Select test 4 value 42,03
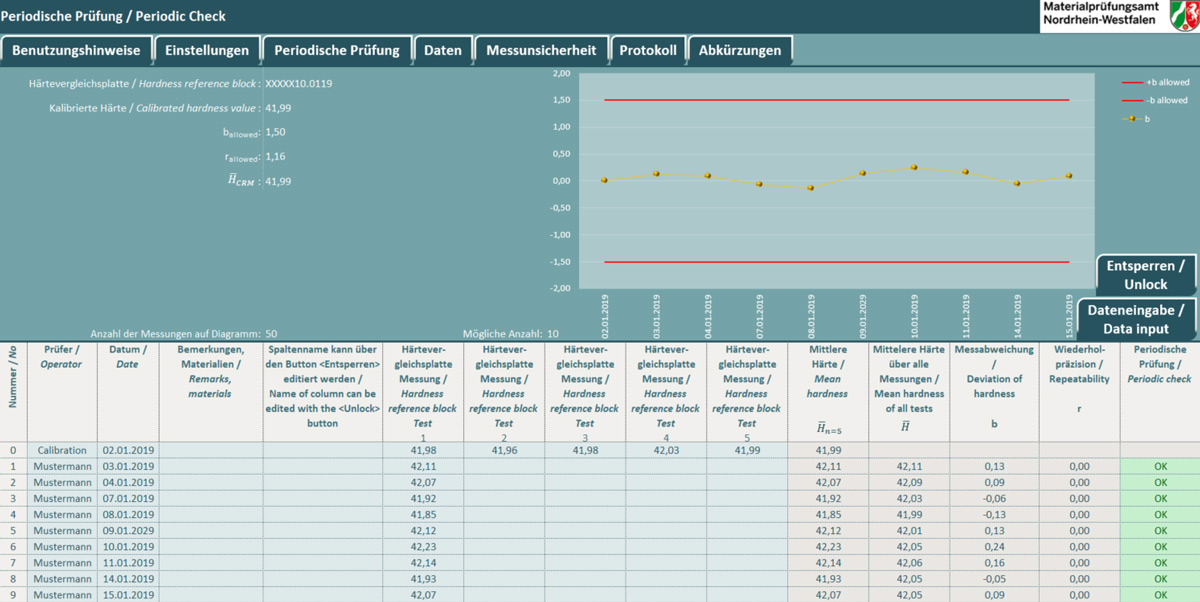The width and height of the screenshot is (1200, 602). click(666, 451)
